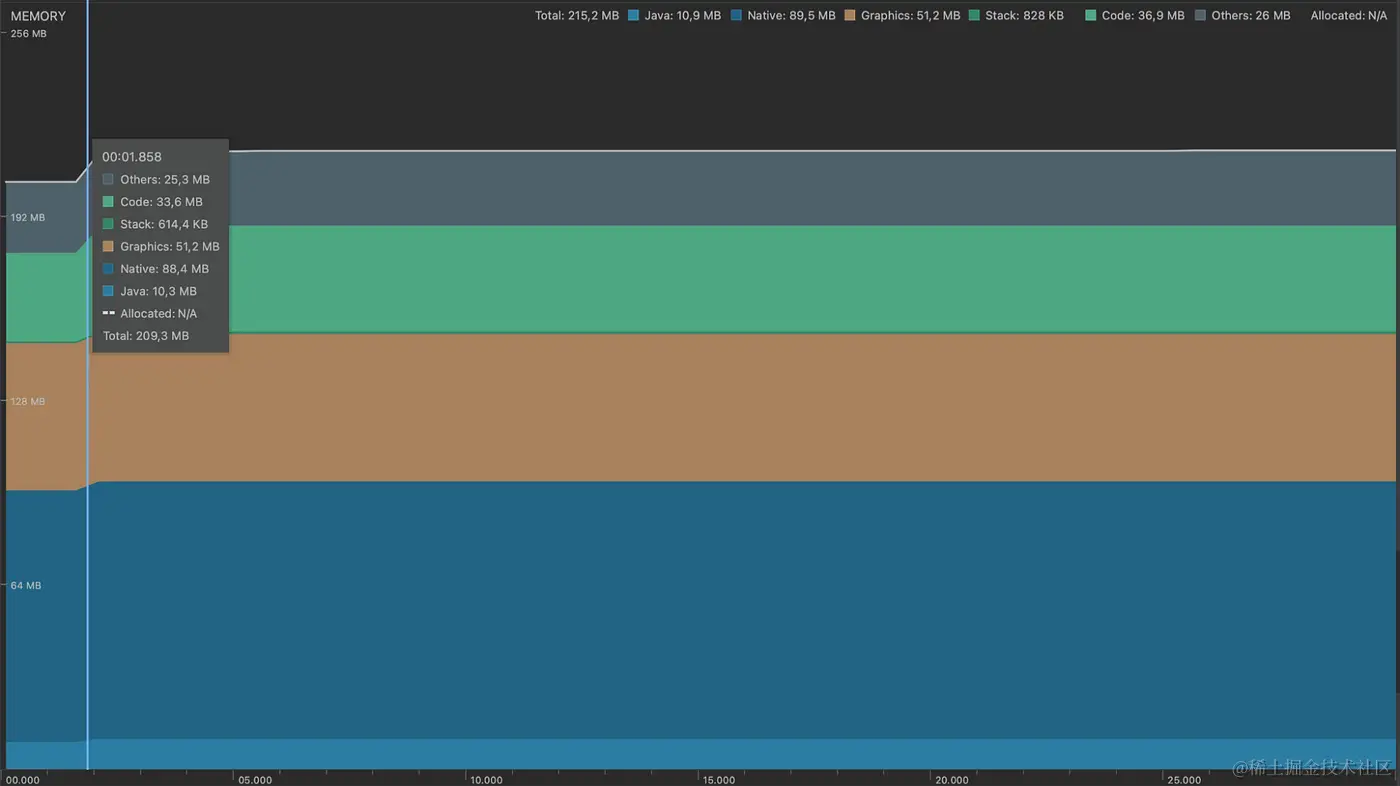Click the 192 MB axis label
The width and height of the screenshot is (1400, 786).
(28, 217)
